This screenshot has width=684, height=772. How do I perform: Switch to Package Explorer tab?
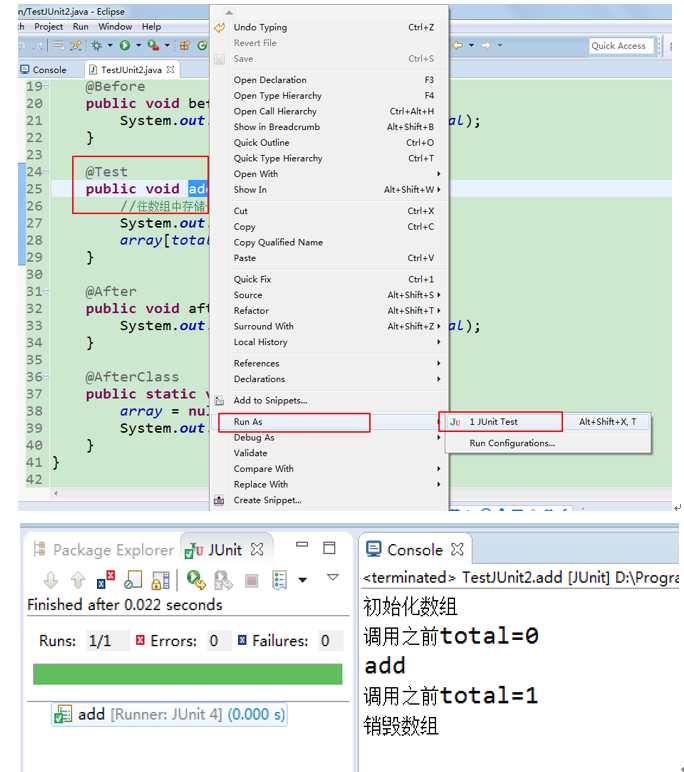(x=103, y=549)
